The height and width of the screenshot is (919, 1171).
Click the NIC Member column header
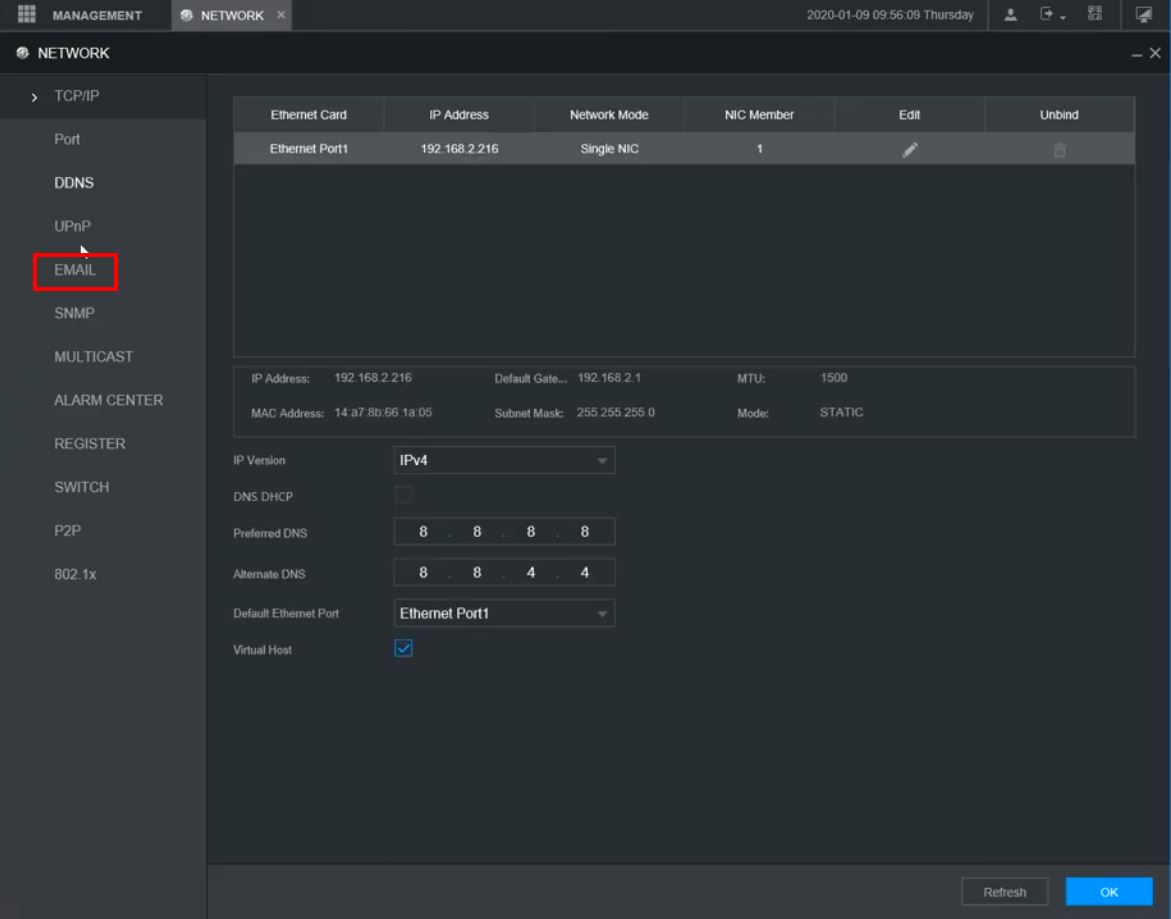pos(759,115)
